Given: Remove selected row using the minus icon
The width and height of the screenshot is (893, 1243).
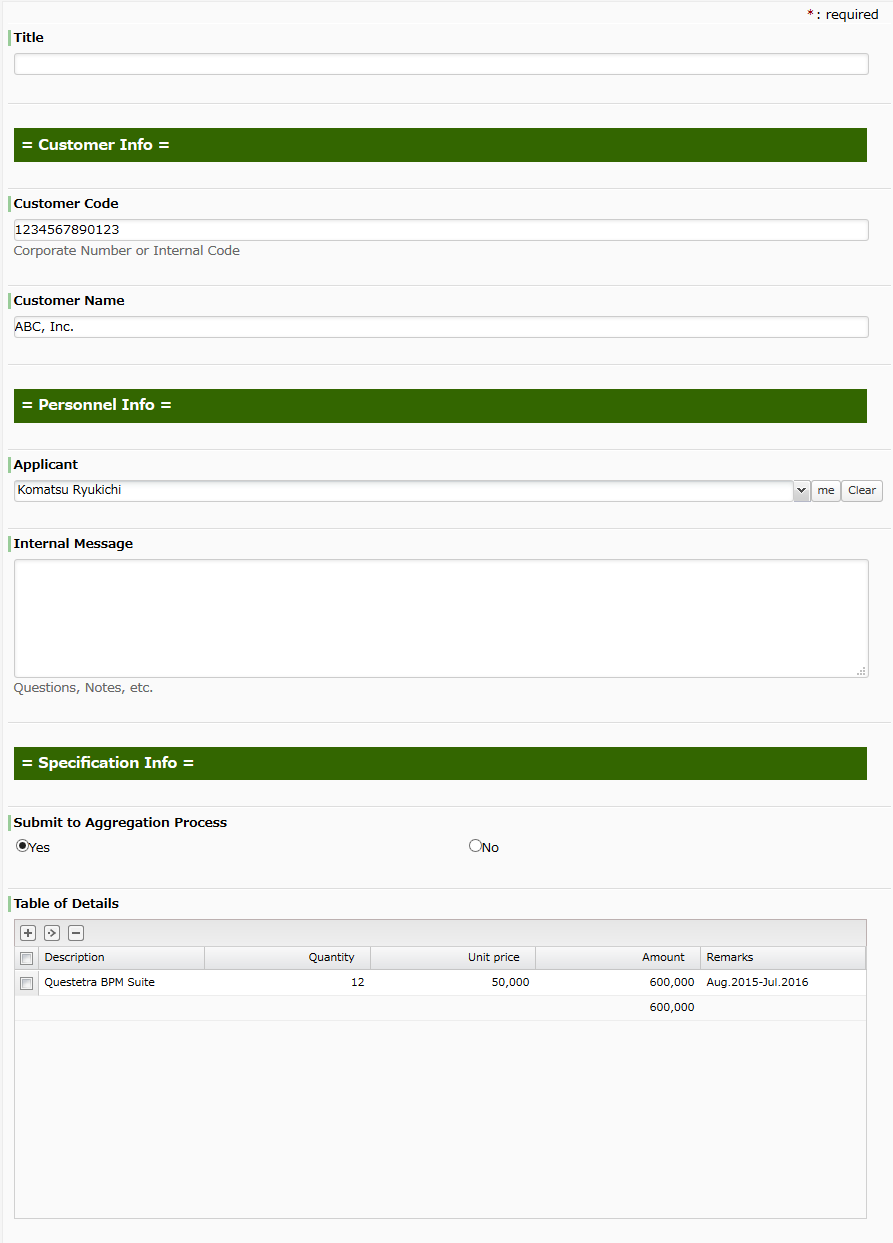Looking at the screenshot, I should click(75, 932).
